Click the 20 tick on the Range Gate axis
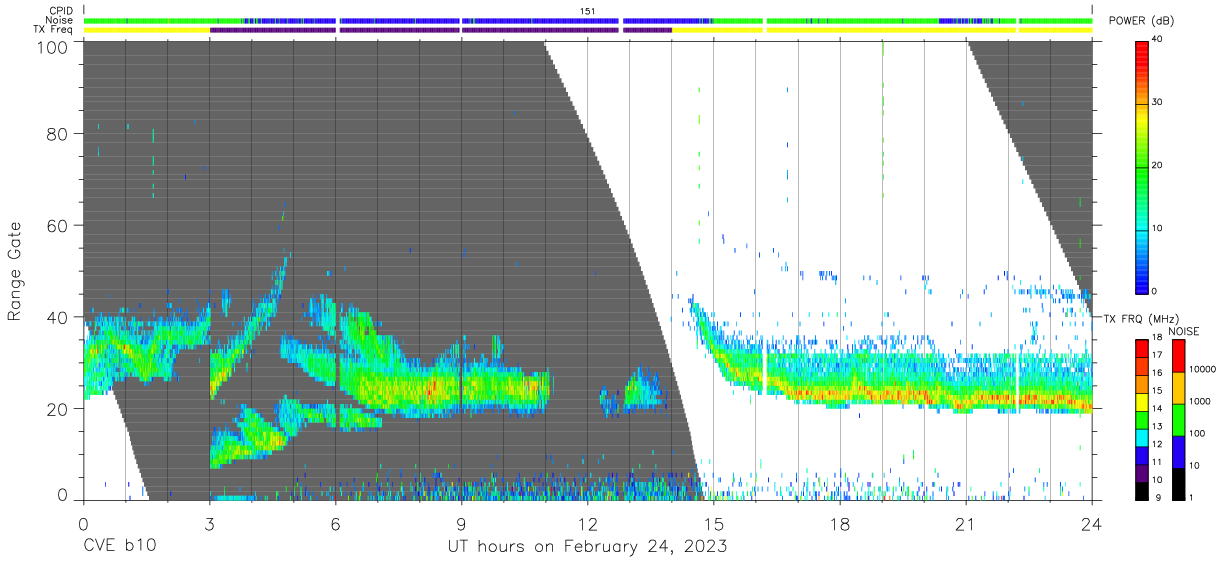The height and width of the screenshot is (567, 1228). [x=59, y=409]
